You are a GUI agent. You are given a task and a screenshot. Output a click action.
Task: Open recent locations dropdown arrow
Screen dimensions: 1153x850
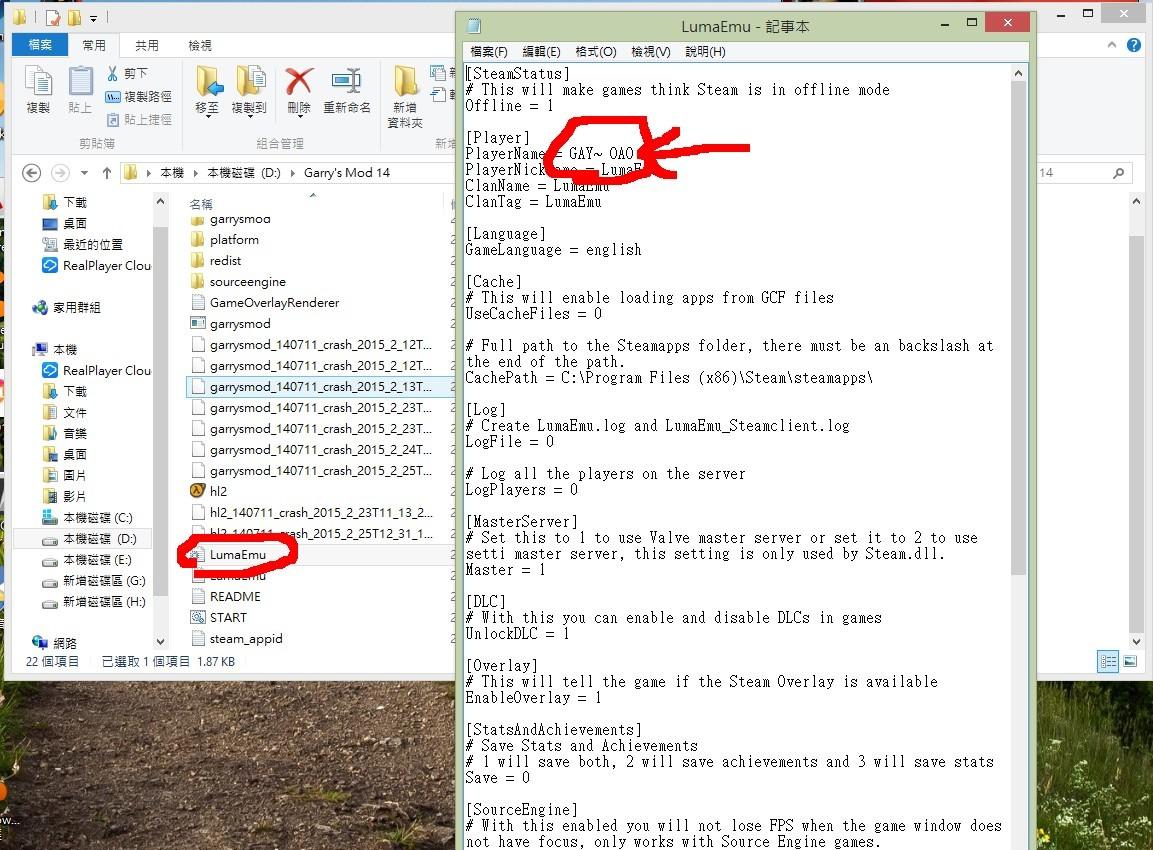pyautogui.click(x=84, y=173)
